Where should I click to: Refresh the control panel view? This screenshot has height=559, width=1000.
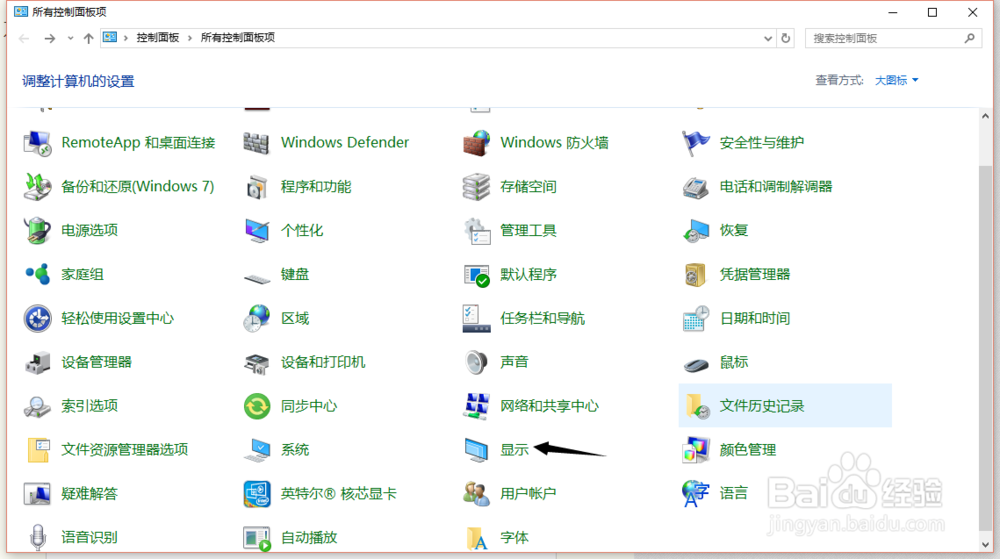pyautogui.click(x=786, y=38)
